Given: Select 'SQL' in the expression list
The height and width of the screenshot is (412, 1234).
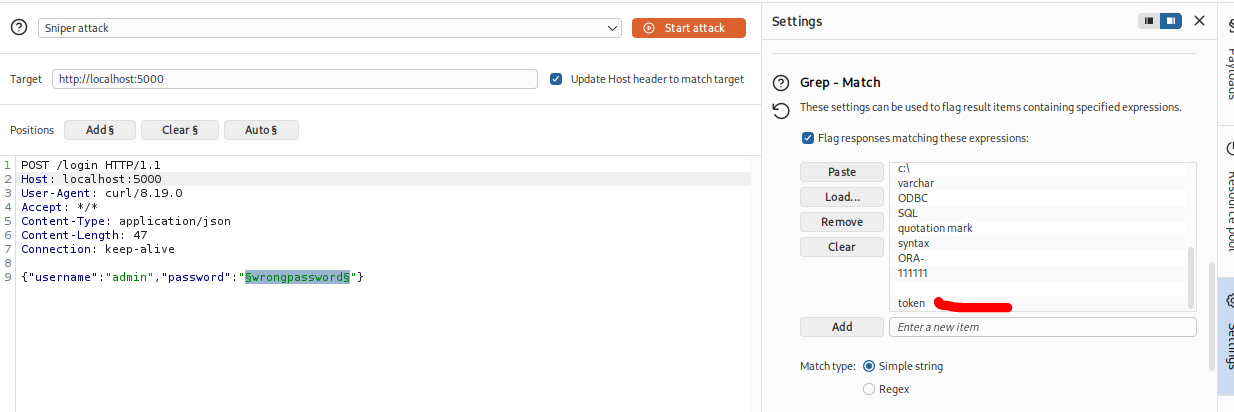Looking at the screenshot, I should point(1038,213).
